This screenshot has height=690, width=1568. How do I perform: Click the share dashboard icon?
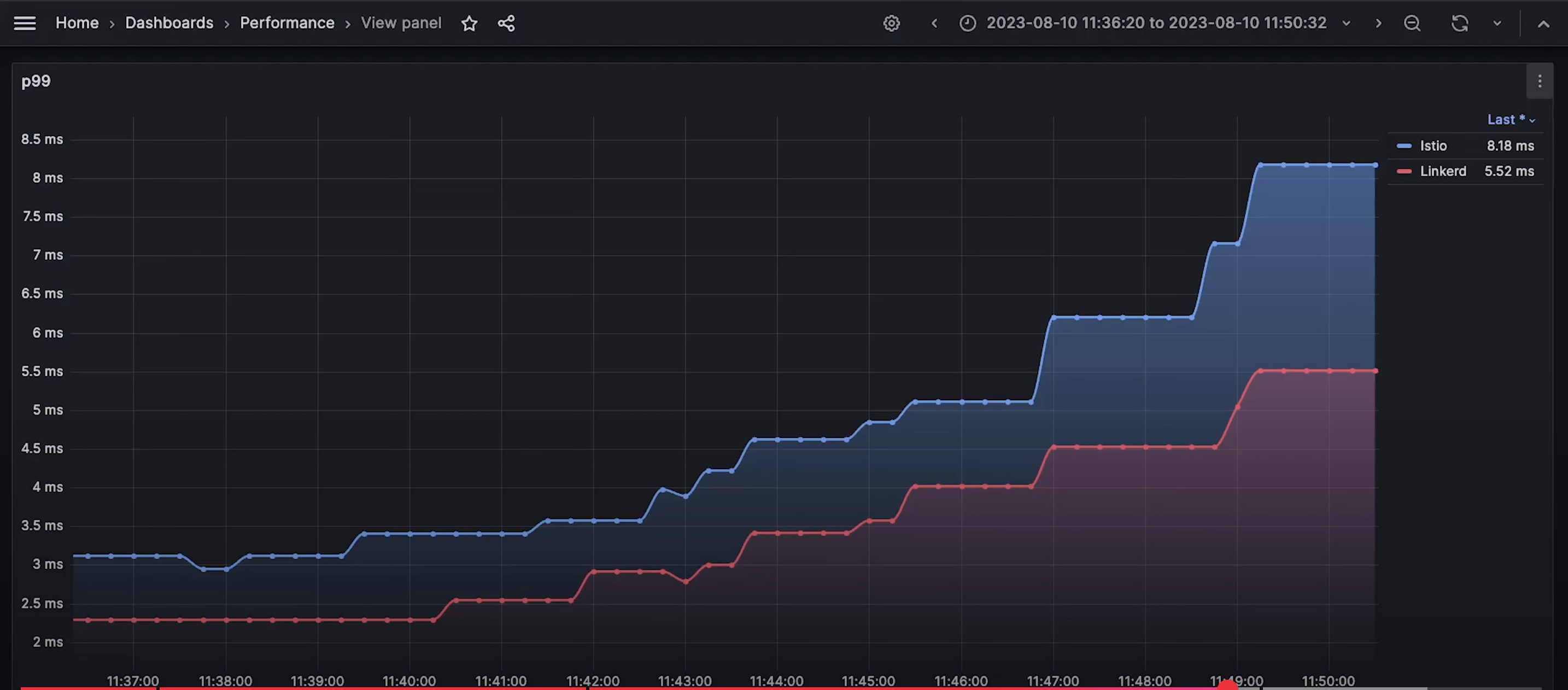[506, 23]
